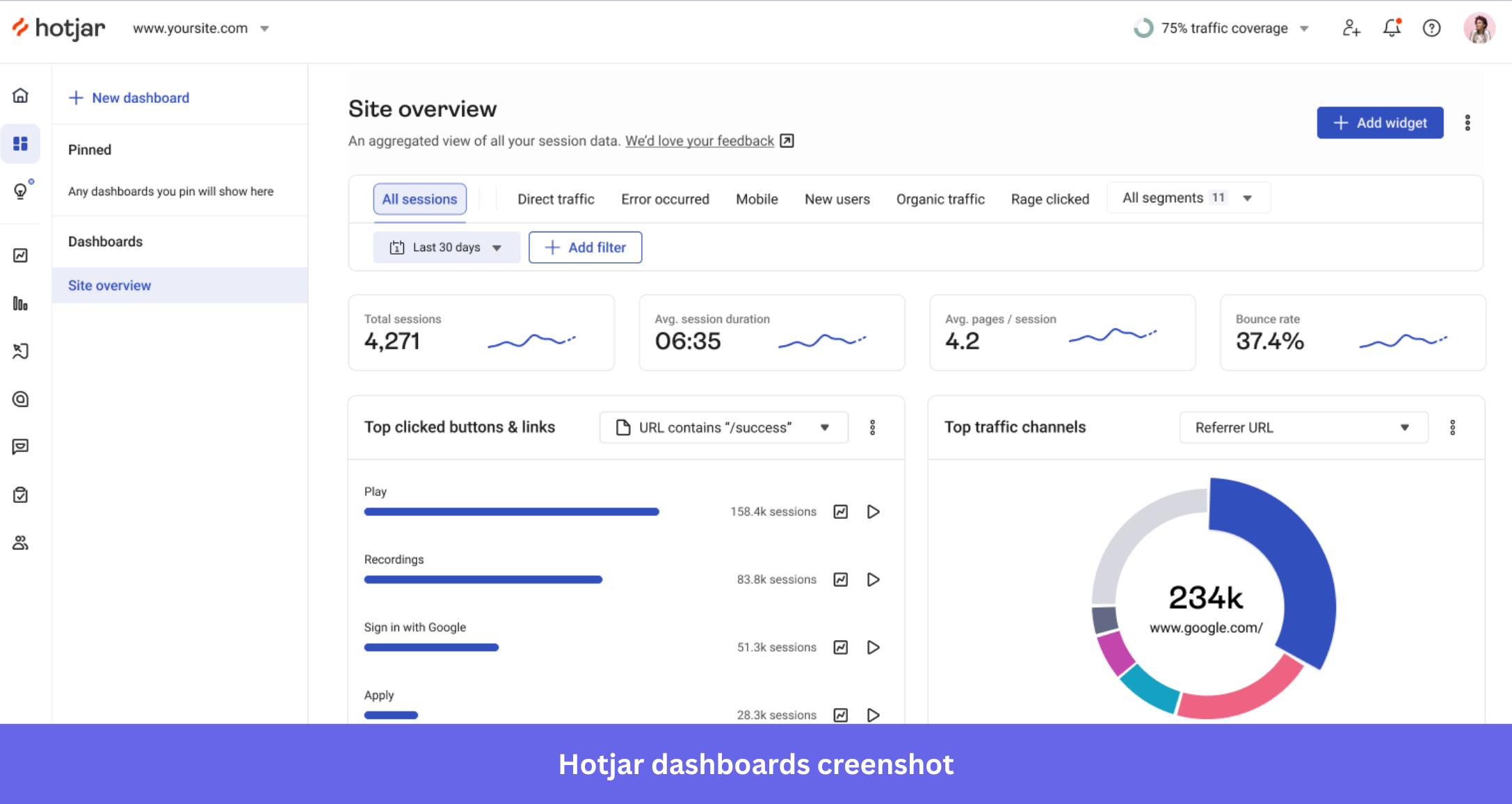The width and height of the screenshot is (1512, 804).
Task: Expand the www.yoursite.com site selector
Action: [x=200, y=29]
